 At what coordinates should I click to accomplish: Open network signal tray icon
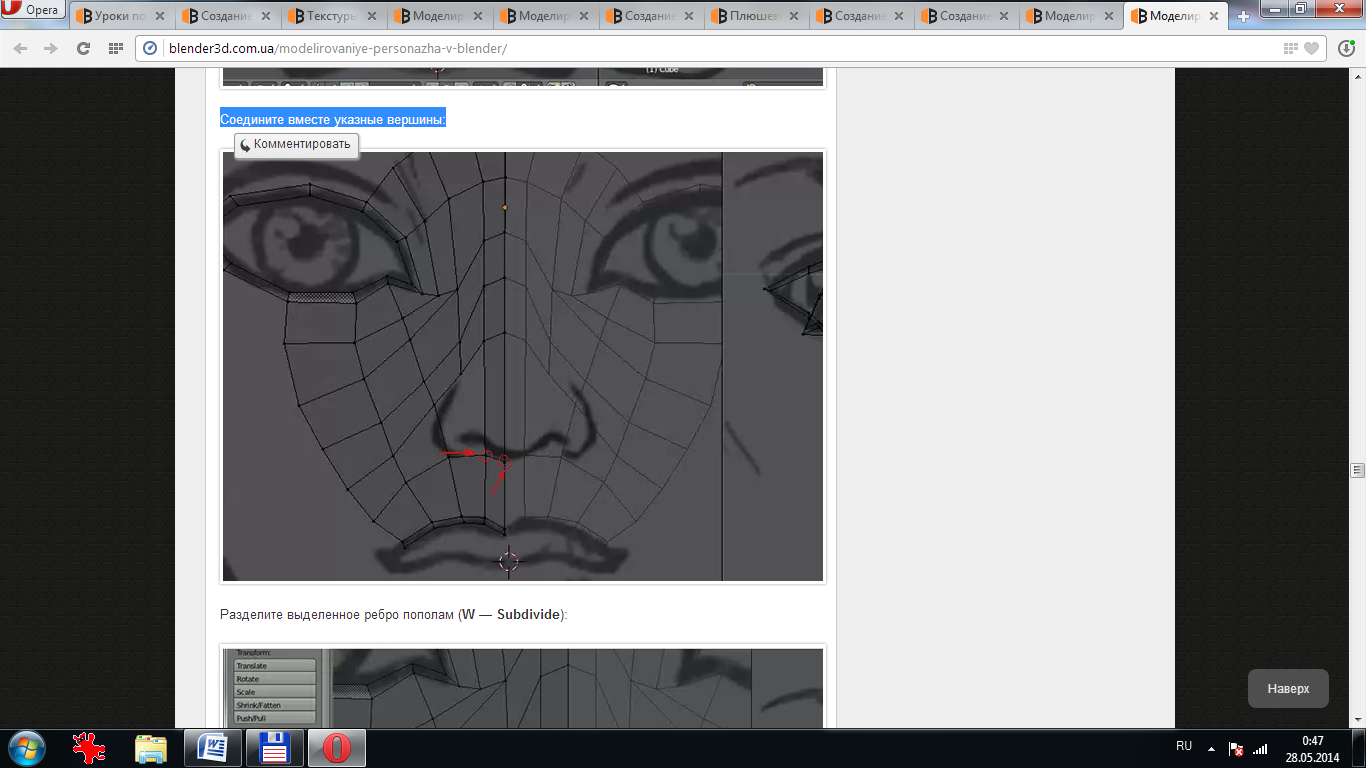(1260, 749)
